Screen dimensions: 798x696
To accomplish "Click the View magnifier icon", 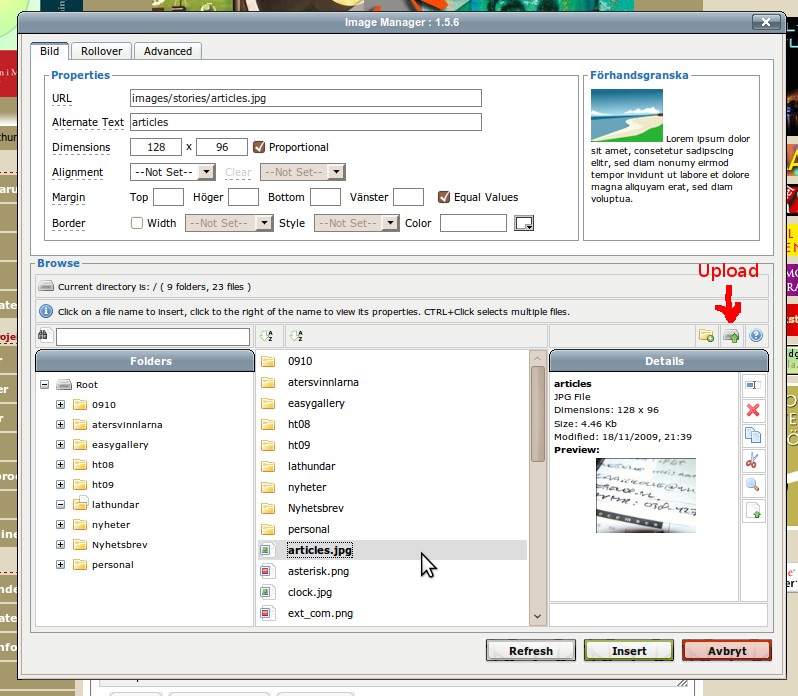I will (753, 485).
